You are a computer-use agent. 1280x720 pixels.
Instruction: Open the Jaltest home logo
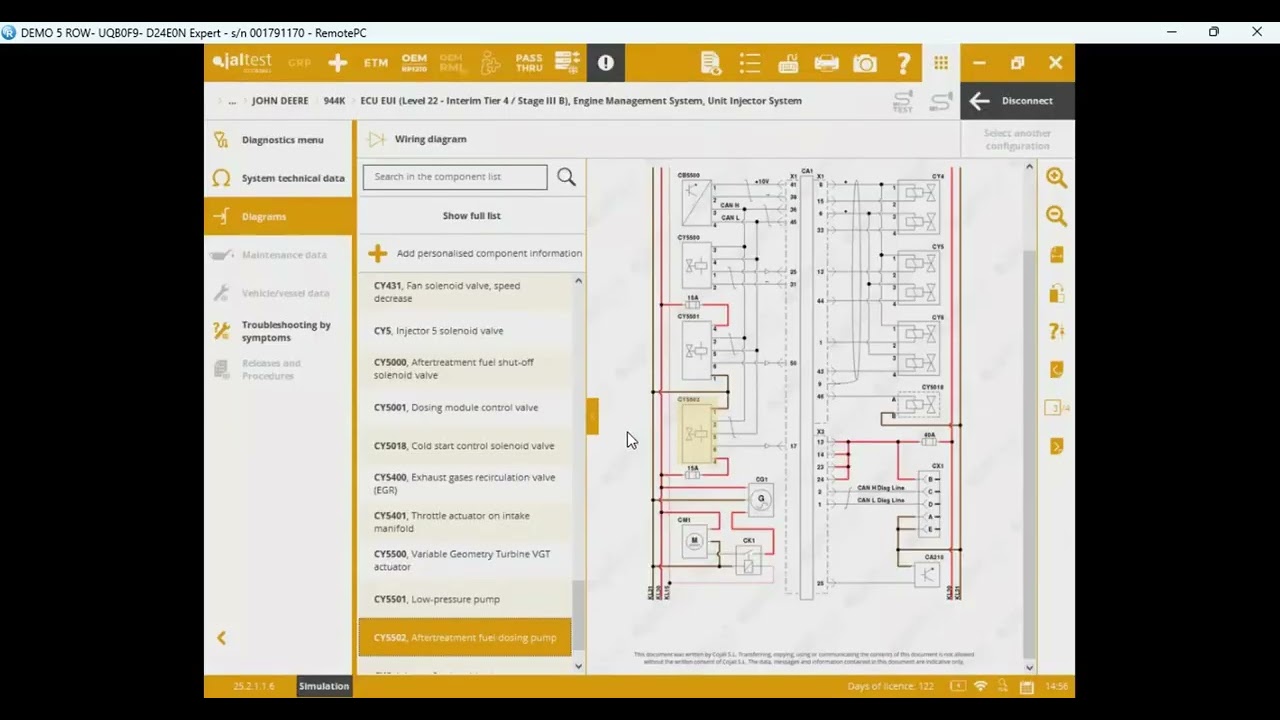pos(241,62)
